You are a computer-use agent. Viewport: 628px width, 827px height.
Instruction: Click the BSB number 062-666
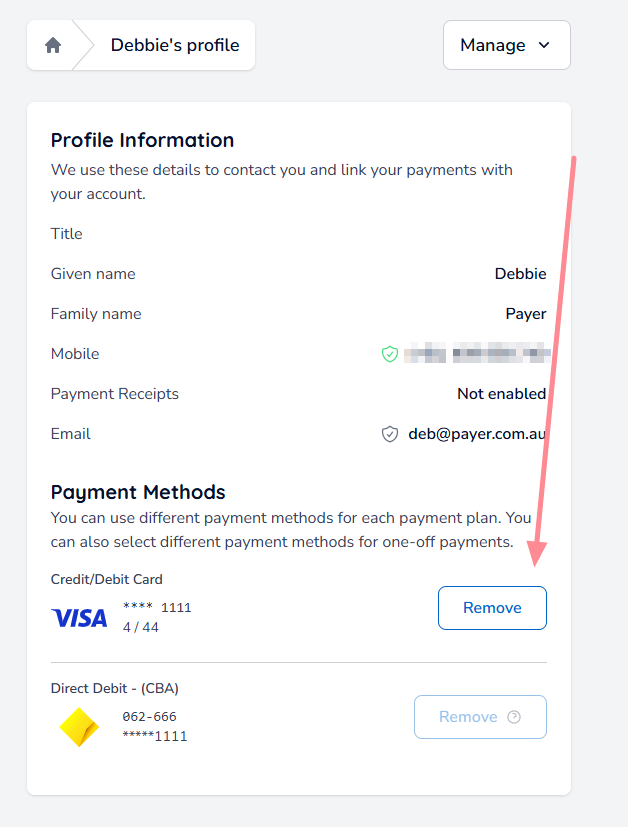[x=149, y=717]
